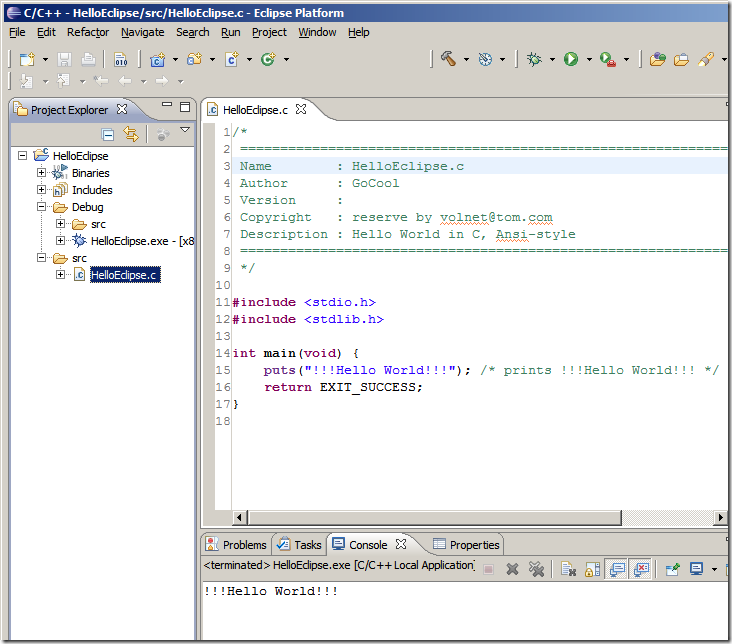Close the HelloEclipse.c editor tab
The width and height of the screenshot is (732, 644).
[301, 109]
